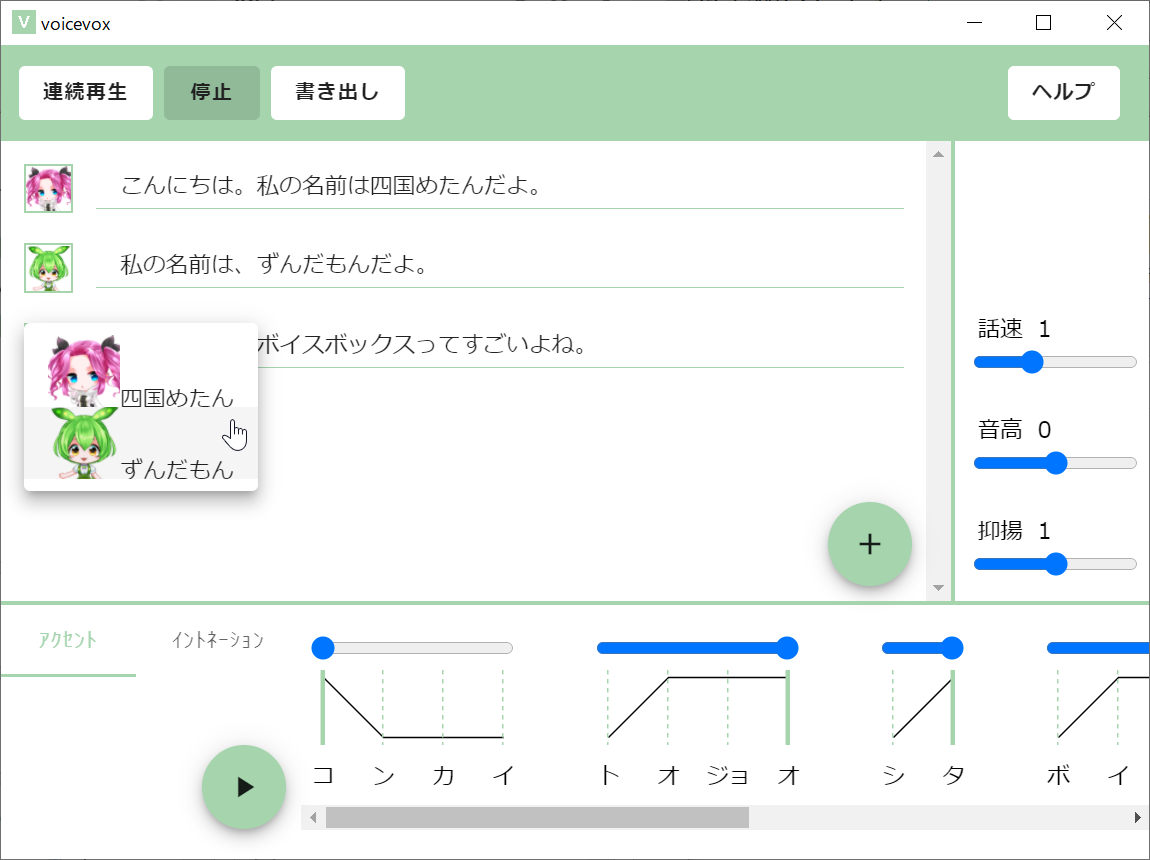Open the ヘルプ help button
The image size is (1150, 860).
coord(1063,92)
